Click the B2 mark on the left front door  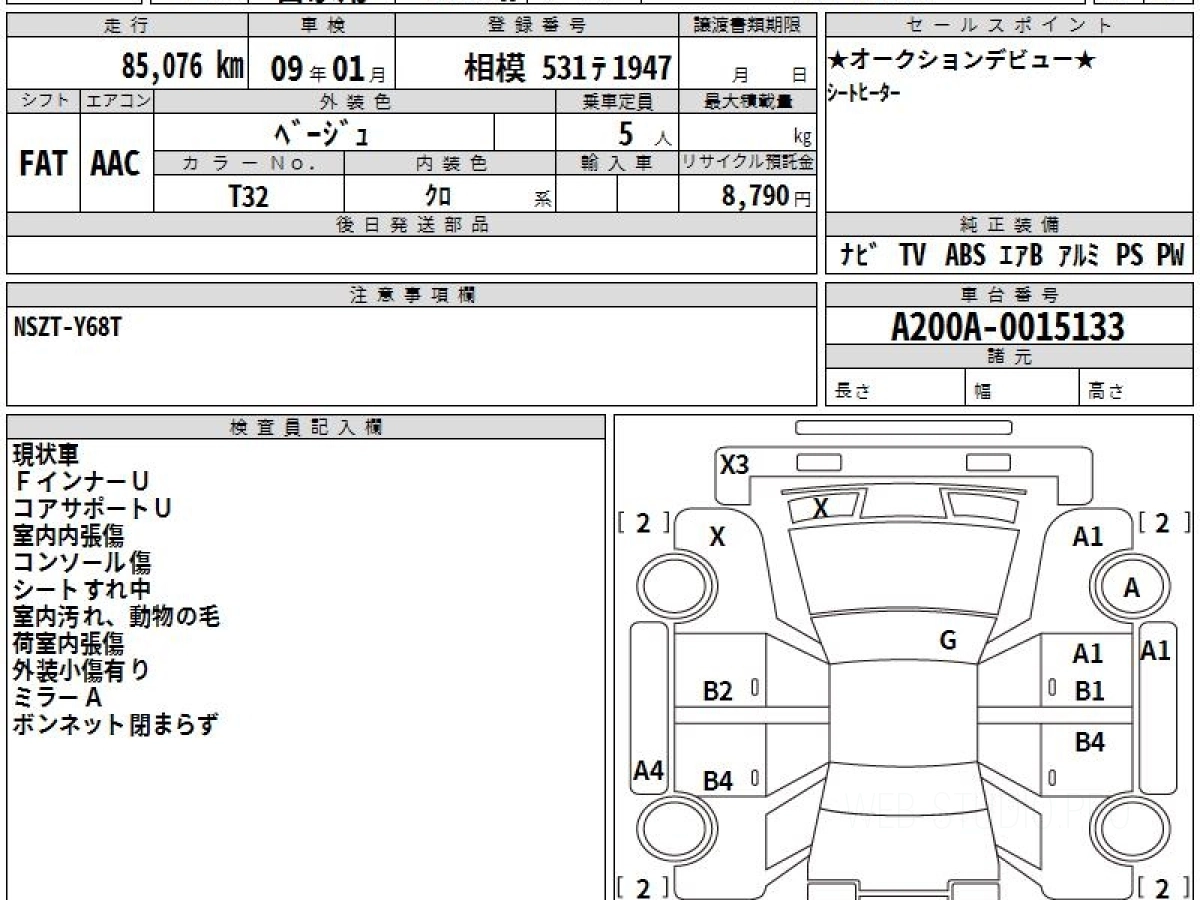716,690
